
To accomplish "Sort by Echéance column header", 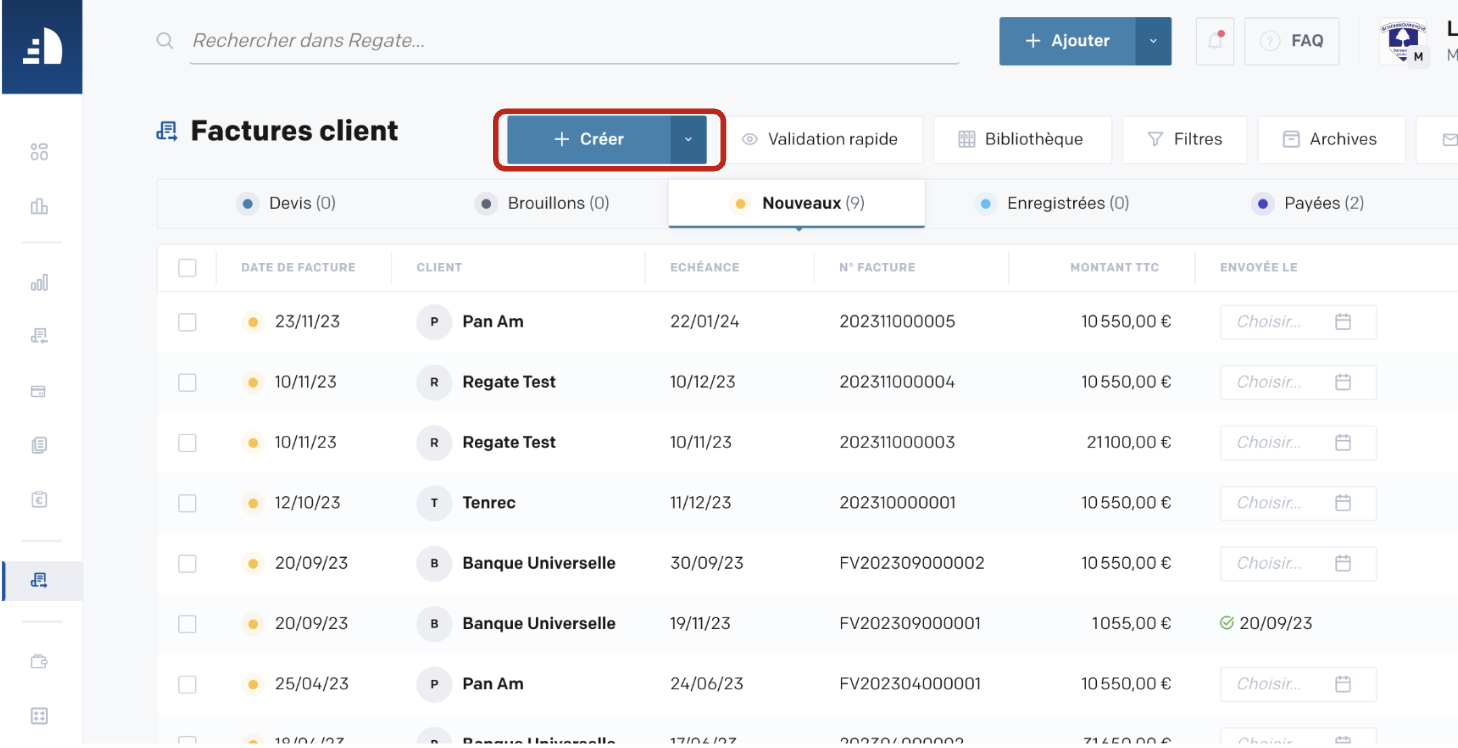I will click(x=705, y=267).
